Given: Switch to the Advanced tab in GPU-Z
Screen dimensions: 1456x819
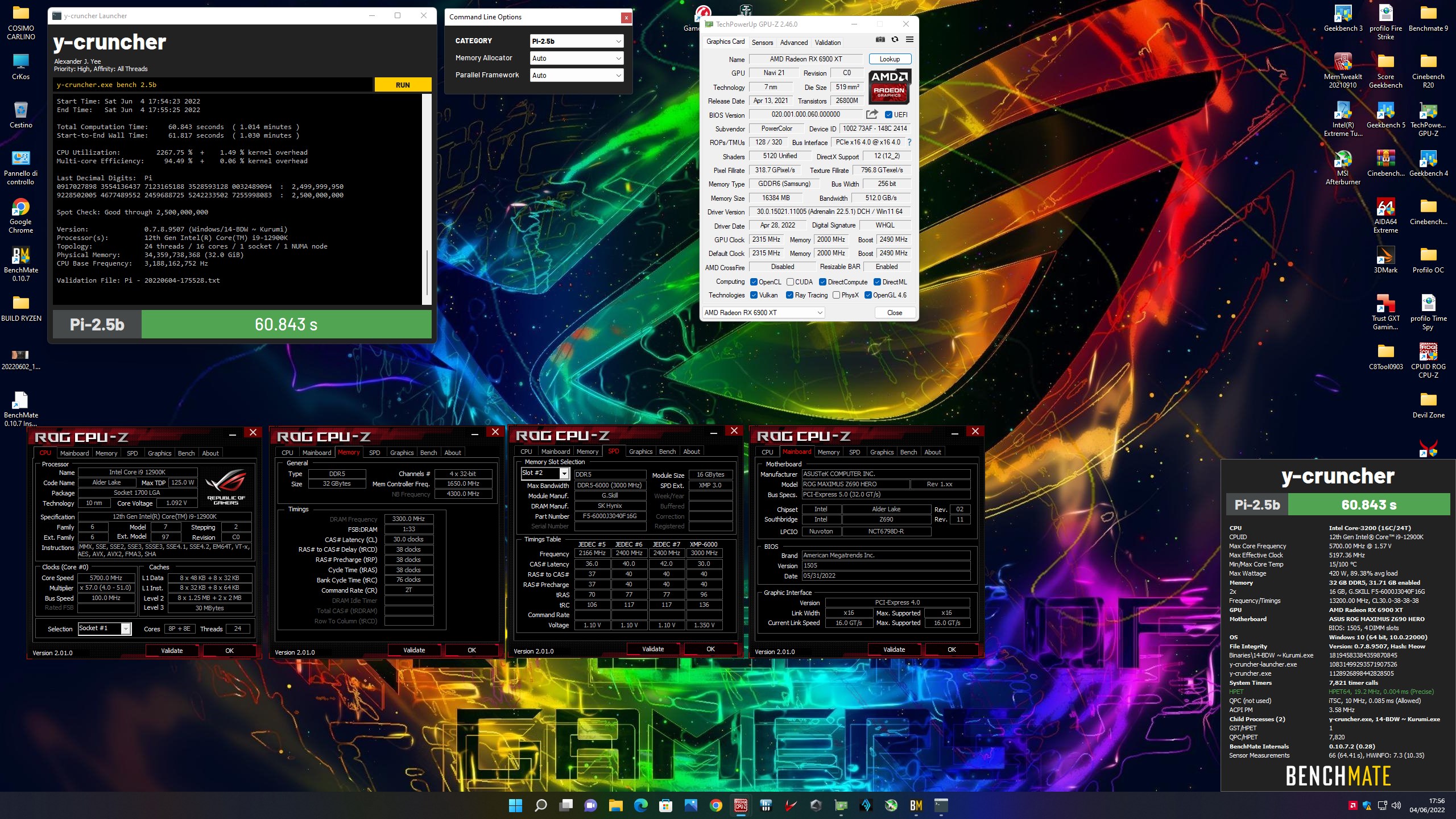Looking at the screenshot, I should 793,43.
